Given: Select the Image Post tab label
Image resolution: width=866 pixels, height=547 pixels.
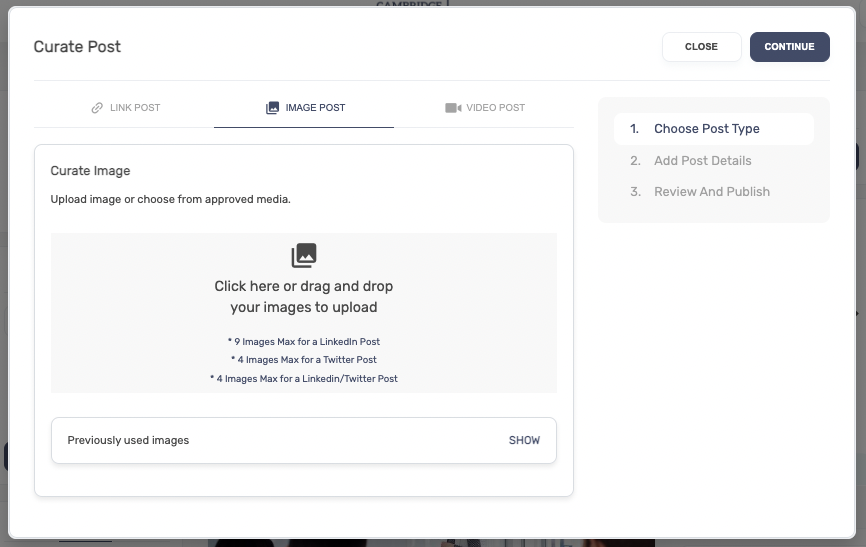Looking at the screenshot, I should pos(315,108).
